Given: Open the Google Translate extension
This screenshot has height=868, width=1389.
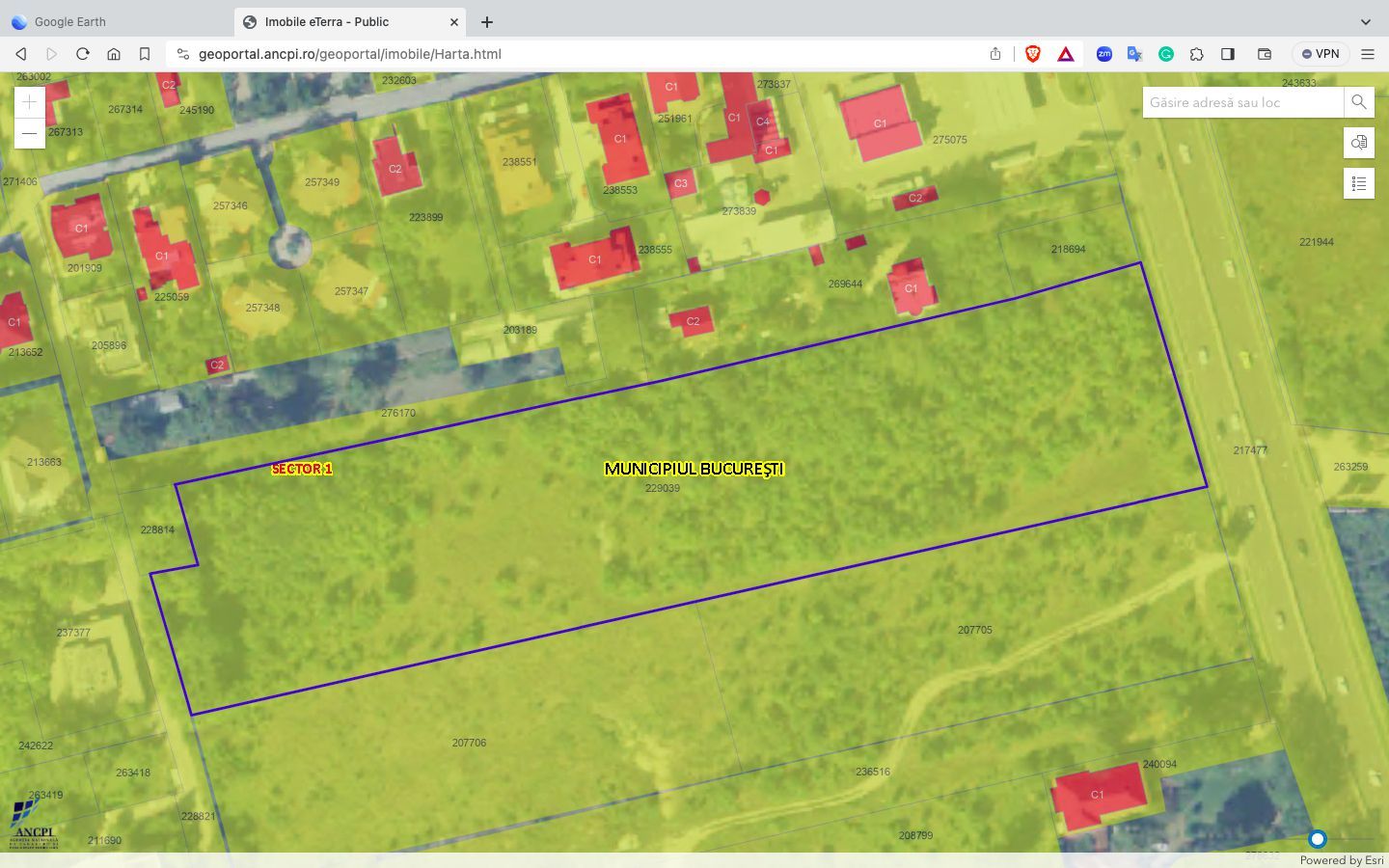Looking at the screenshot, I should [1135, 54].
